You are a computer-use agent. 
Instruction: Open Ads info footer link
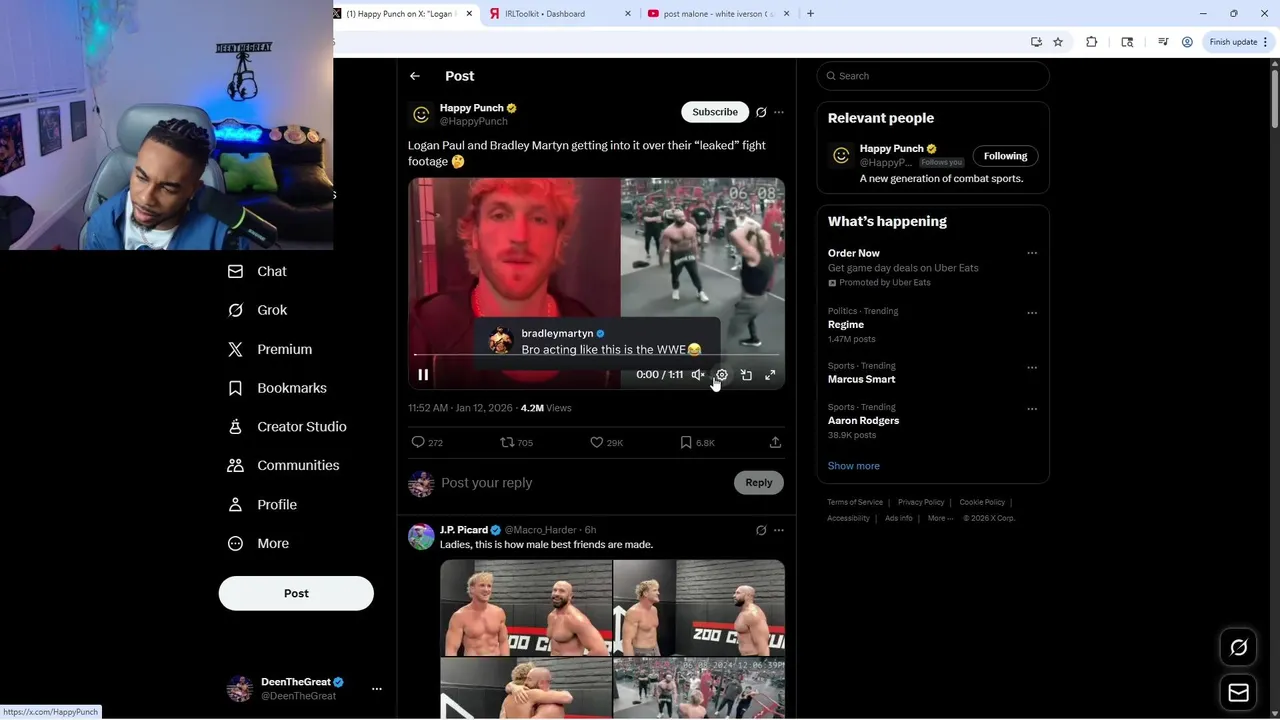coord(899,518)
